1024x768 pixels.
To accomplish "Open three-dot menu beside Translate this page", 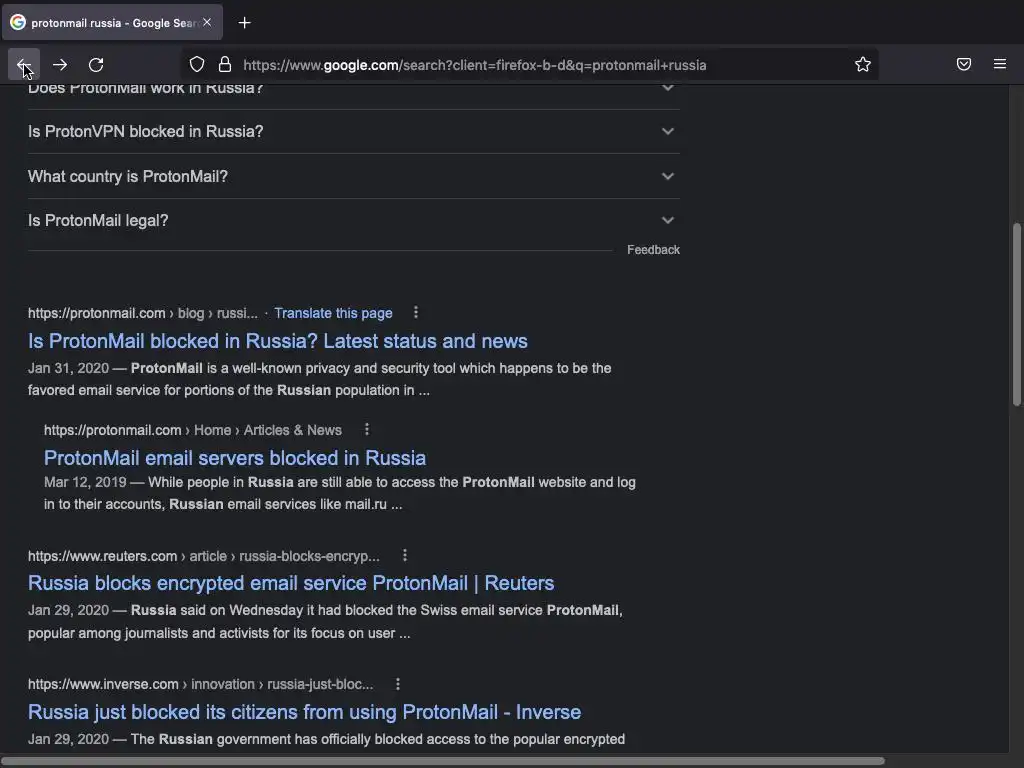I will point(415,312).
